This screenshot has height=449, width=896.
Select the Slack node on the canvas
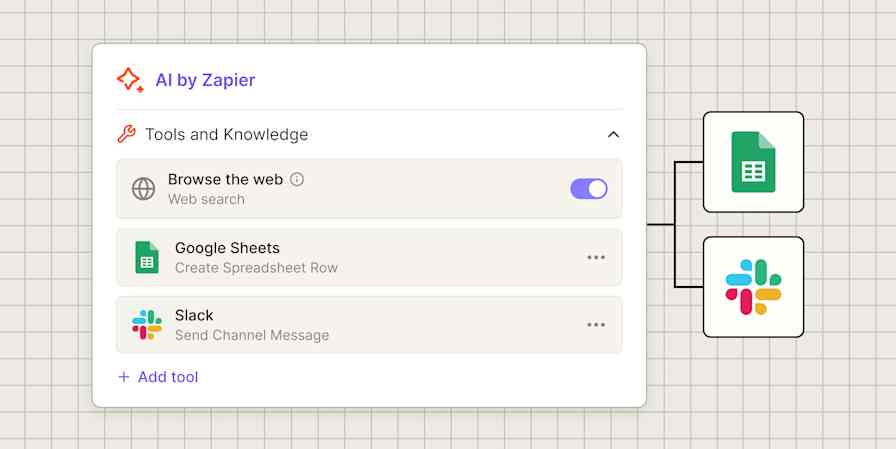tap(753, 287)
